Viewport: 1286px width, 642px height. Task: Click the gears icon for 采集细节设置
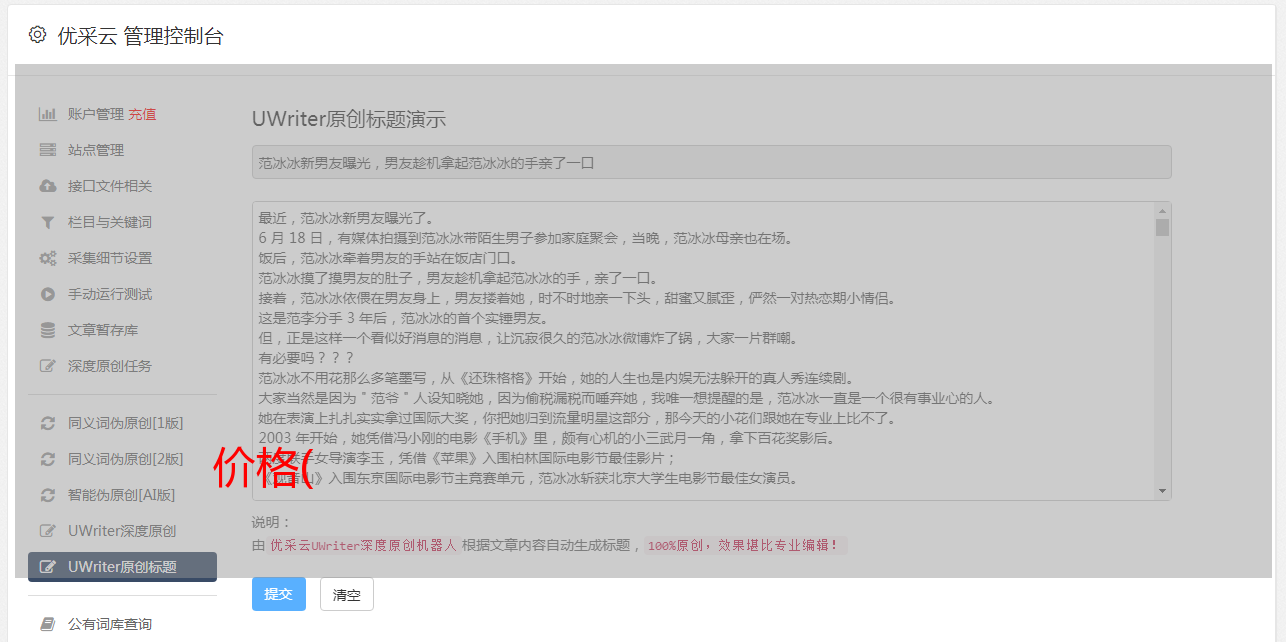pyautogui.click(x=47, y=258)
